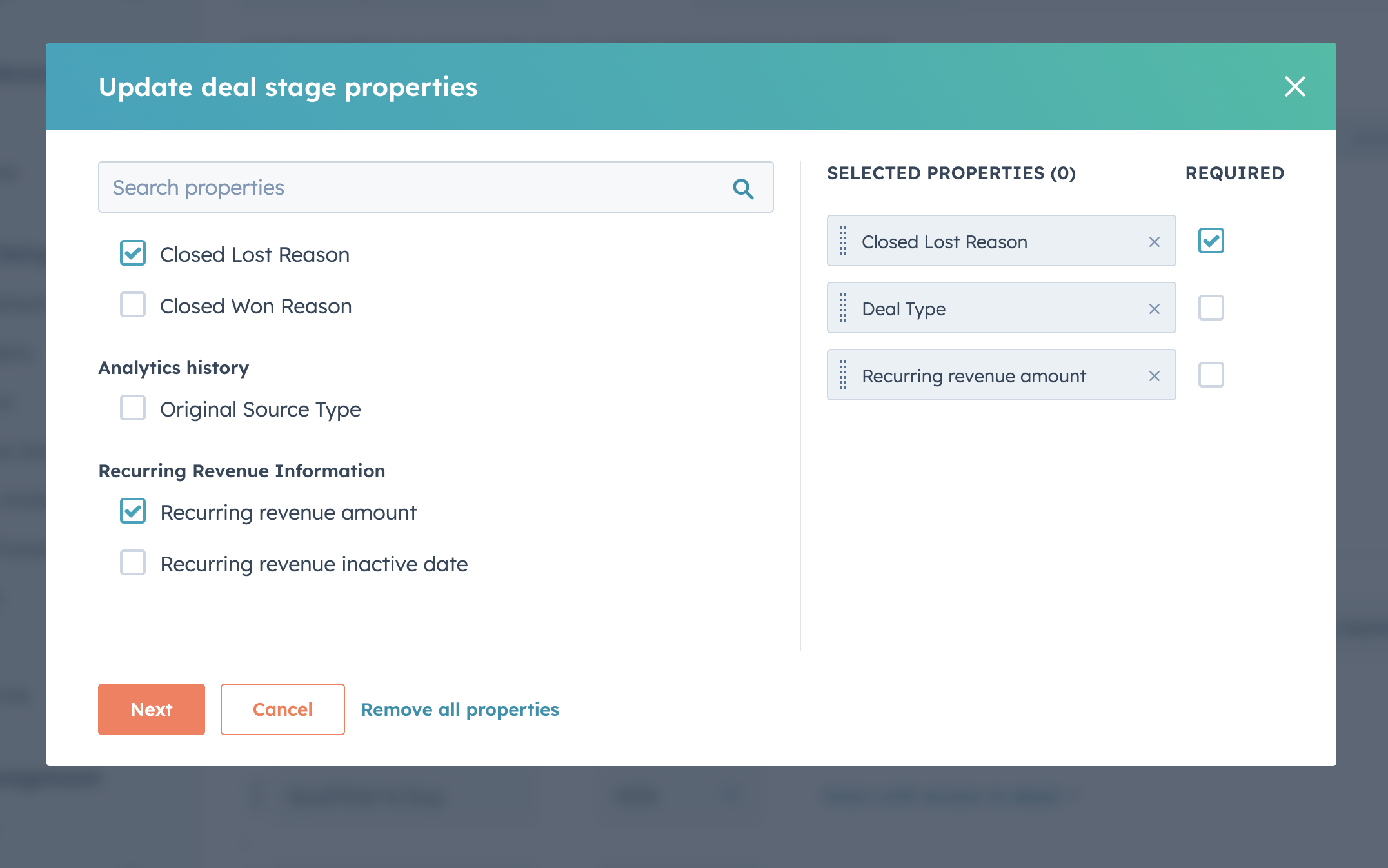The image size is (1388, 868).
Task: Click the Required column header
Action: [x=1234, y=173]
